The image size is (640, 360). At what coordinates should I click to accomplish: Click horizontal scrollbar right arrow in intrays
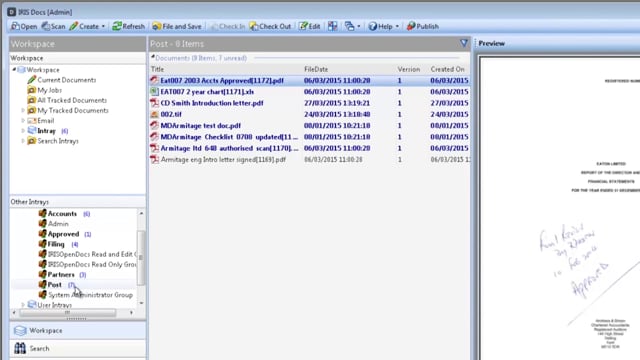point(131,313)
